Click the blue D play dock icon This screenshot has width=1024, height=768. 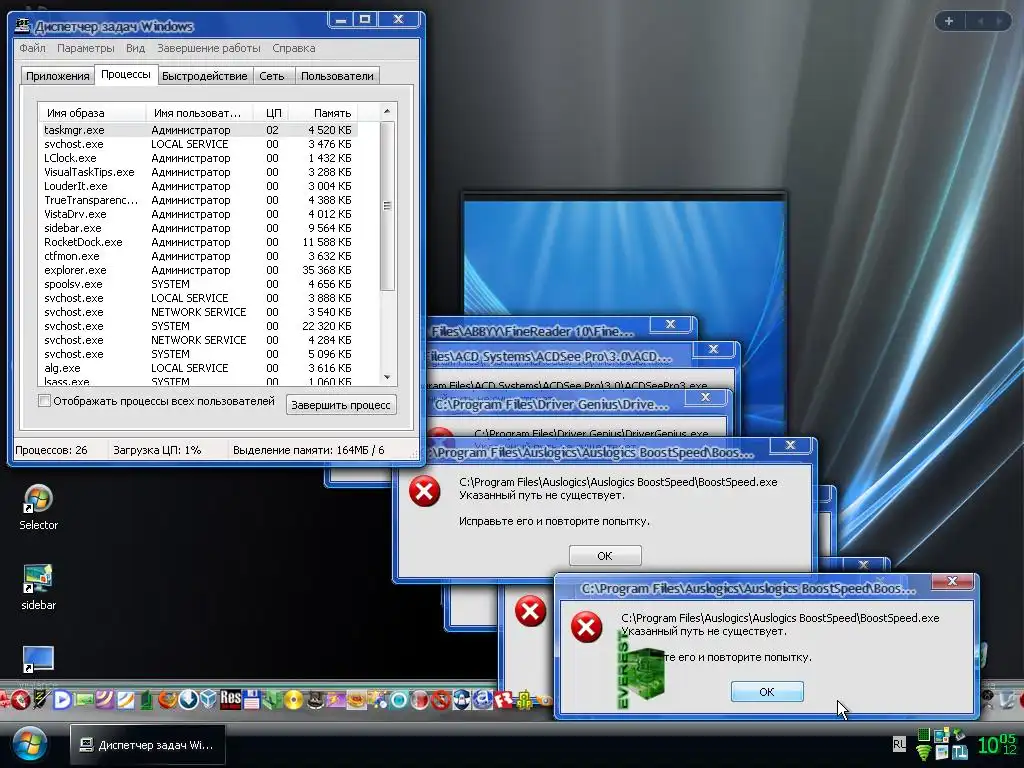click(x=62, y=700)
